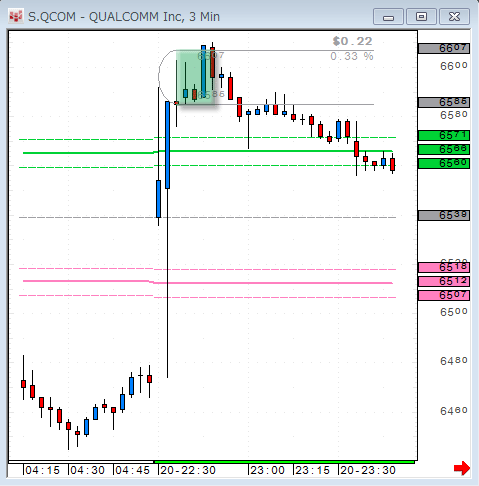
Task: Click the 20-22:30 time axis label
Action: click(188, 470)
